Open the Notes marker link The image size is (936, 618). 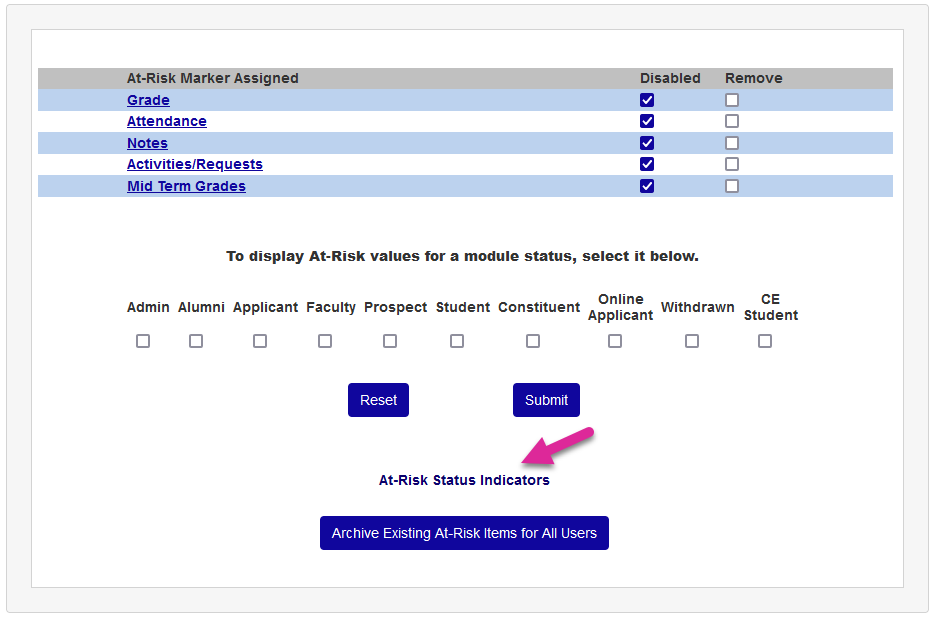[147, 143]
